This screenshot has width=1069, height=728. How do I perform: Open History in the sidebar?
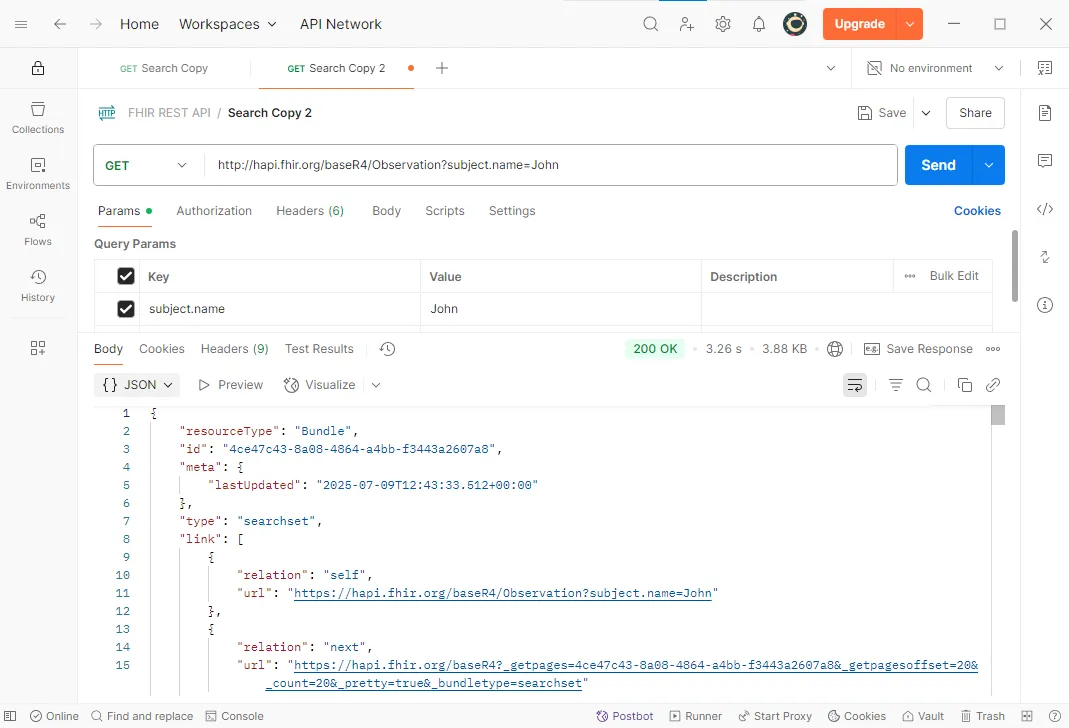[x=38, y=286]
